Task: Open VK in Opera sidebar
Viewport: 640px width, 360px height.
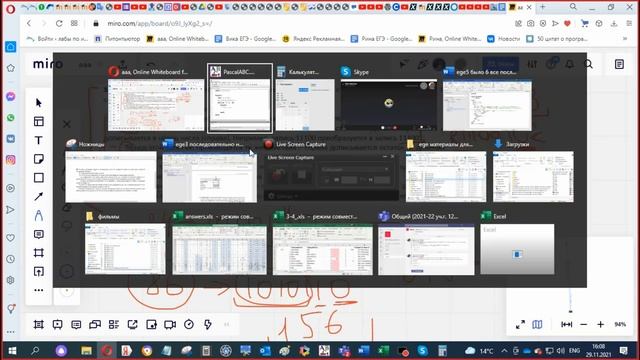Action: click(x=11, y=139)
